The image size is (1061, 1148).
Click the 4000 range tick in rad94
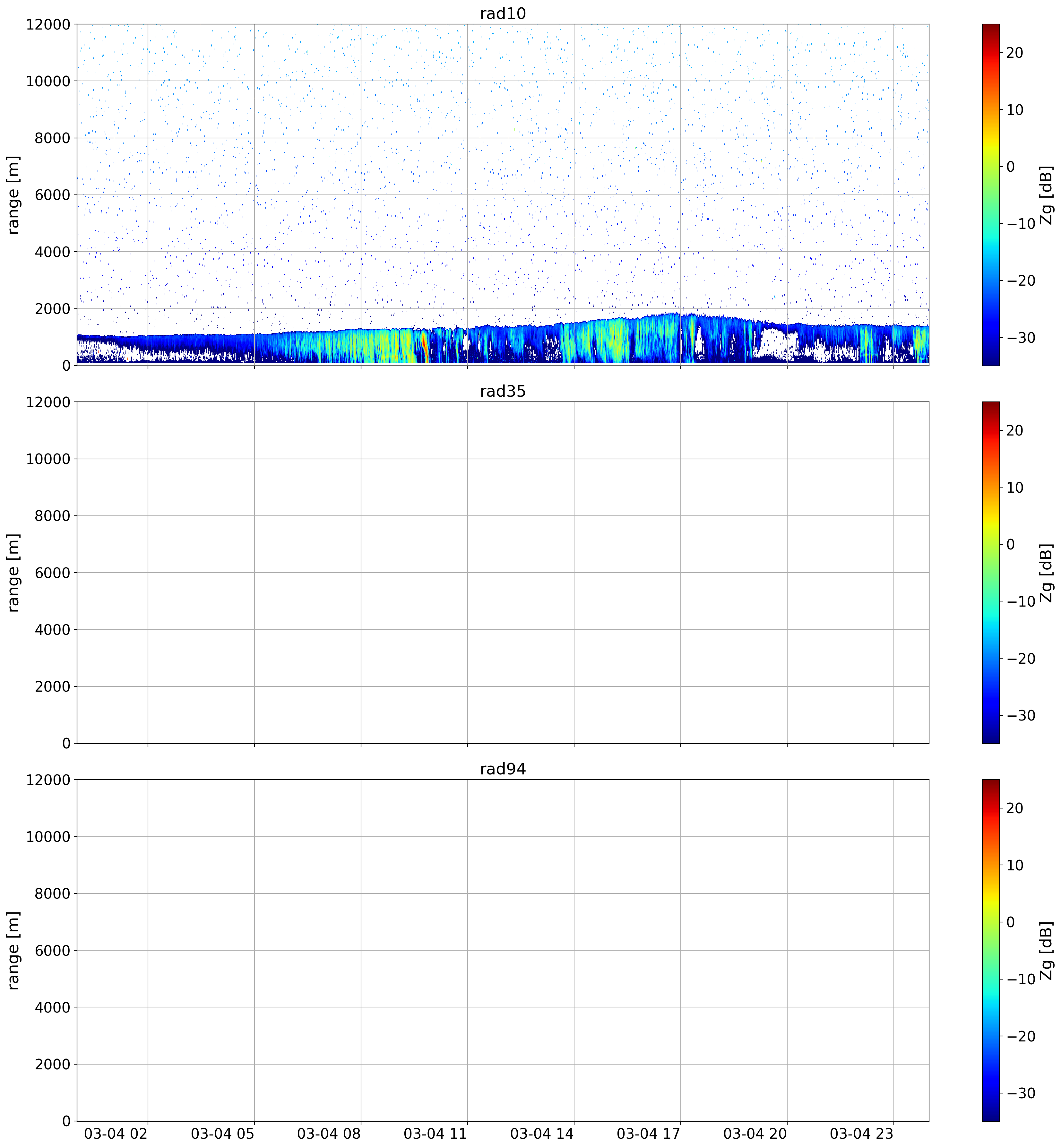[52, 1007]
